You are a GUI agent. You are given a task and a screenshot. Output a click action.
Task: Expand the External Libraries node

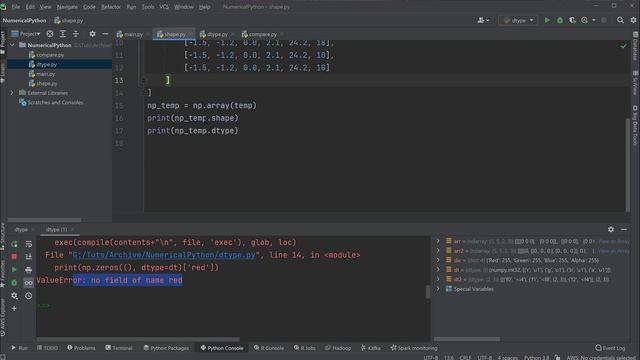(12, 93)
